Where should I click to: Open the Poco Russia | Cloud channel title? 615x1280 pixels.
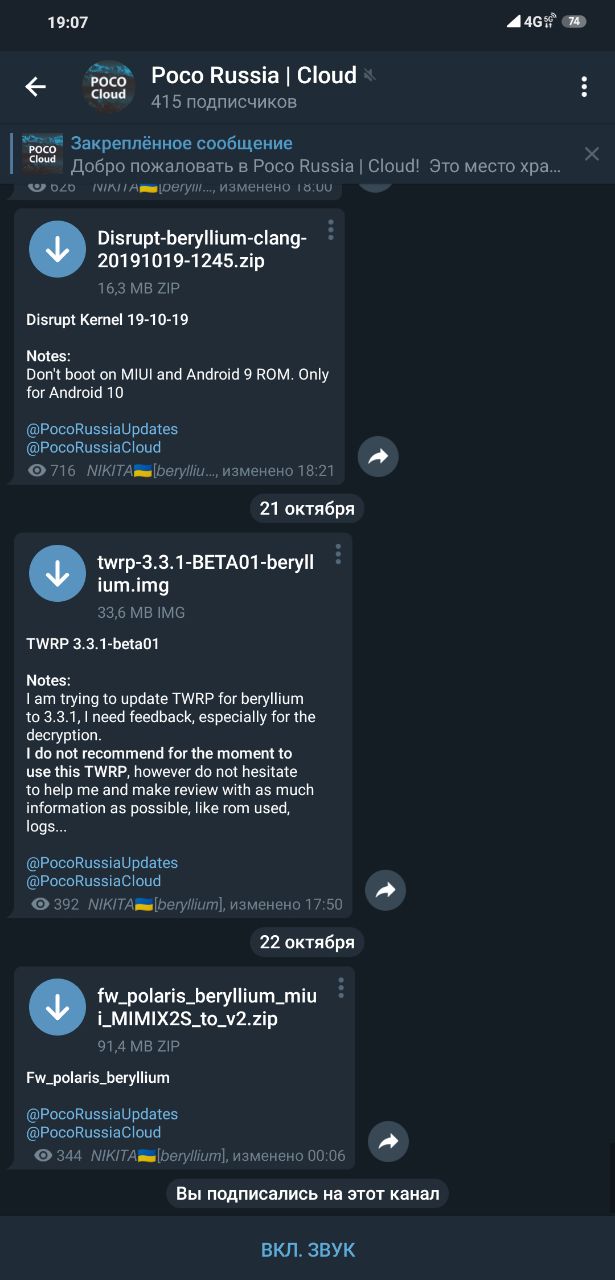pos(254,75)
